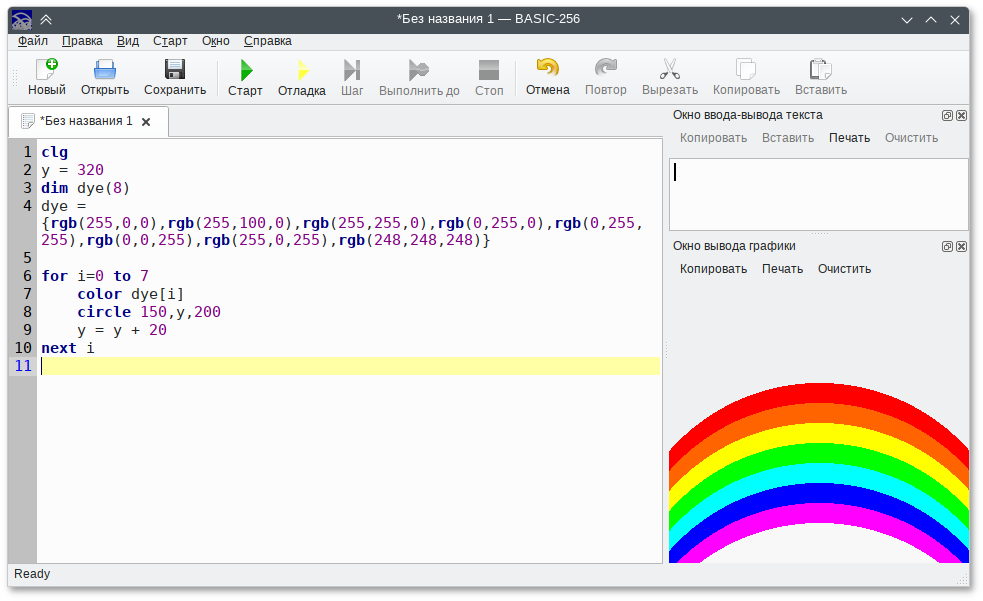
Task: Close the graphics output panel
Action: pos(962,246)
